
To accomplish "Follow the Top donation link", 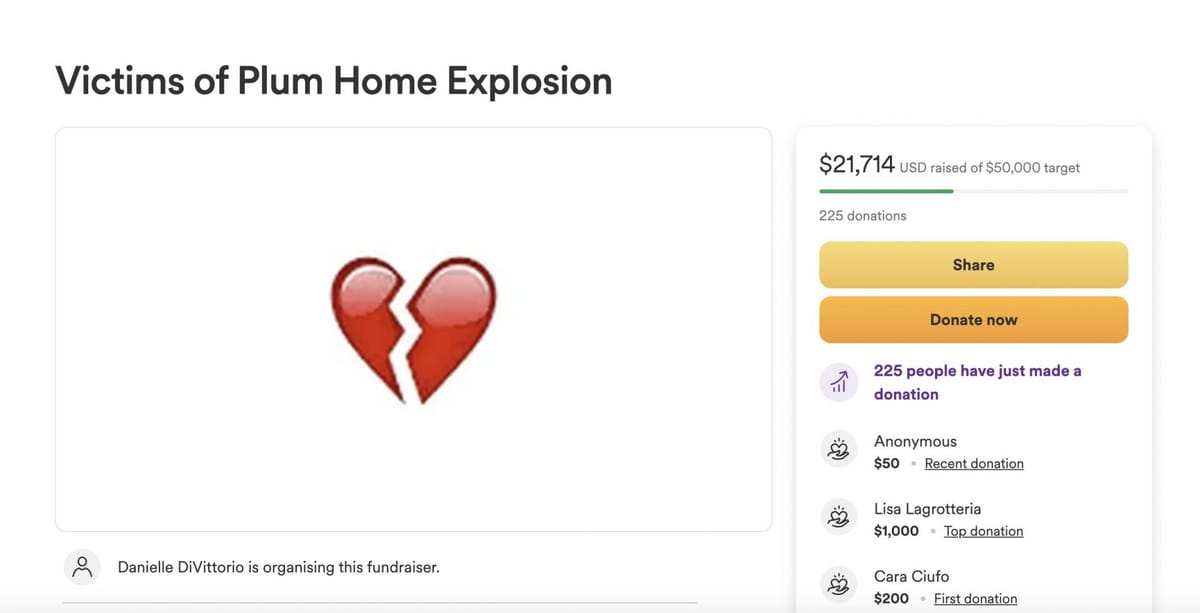I will tap(983, 530).
